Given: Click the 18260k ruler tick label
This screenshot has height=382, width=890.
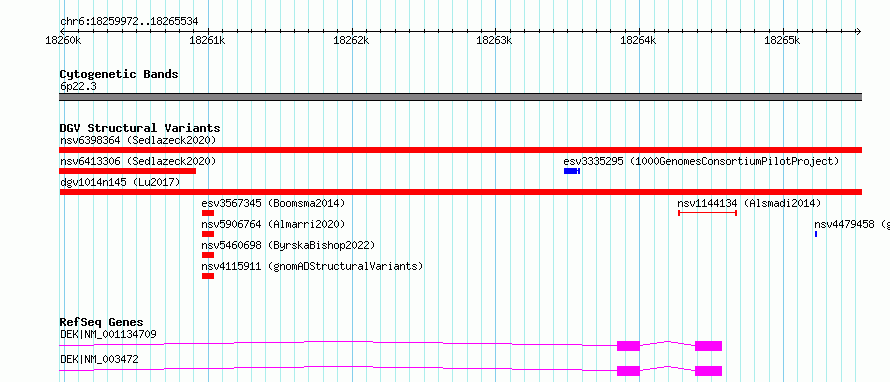Looking at the screenshot, I should tap(63, 40).
